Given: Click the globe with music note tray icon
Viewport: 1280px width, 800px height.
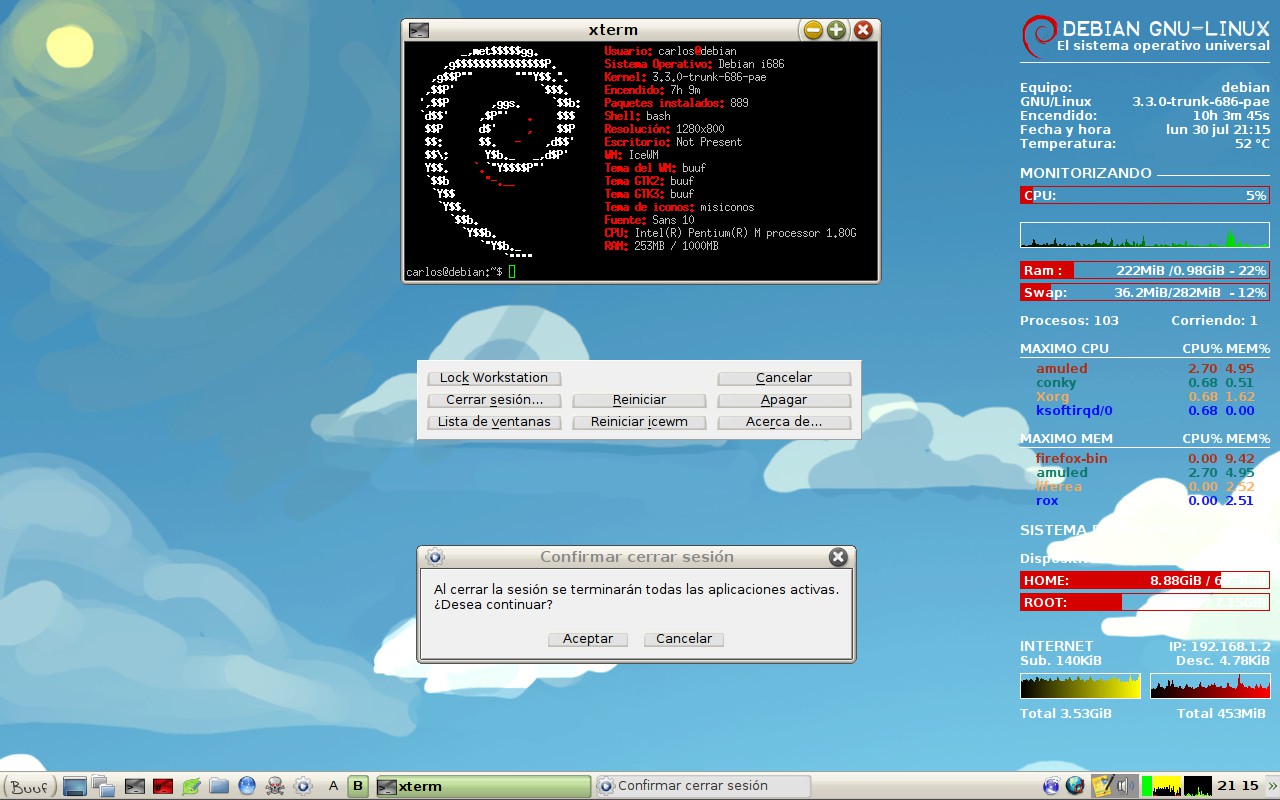Looking at the screenshot, I should [x=1075, y=786].
